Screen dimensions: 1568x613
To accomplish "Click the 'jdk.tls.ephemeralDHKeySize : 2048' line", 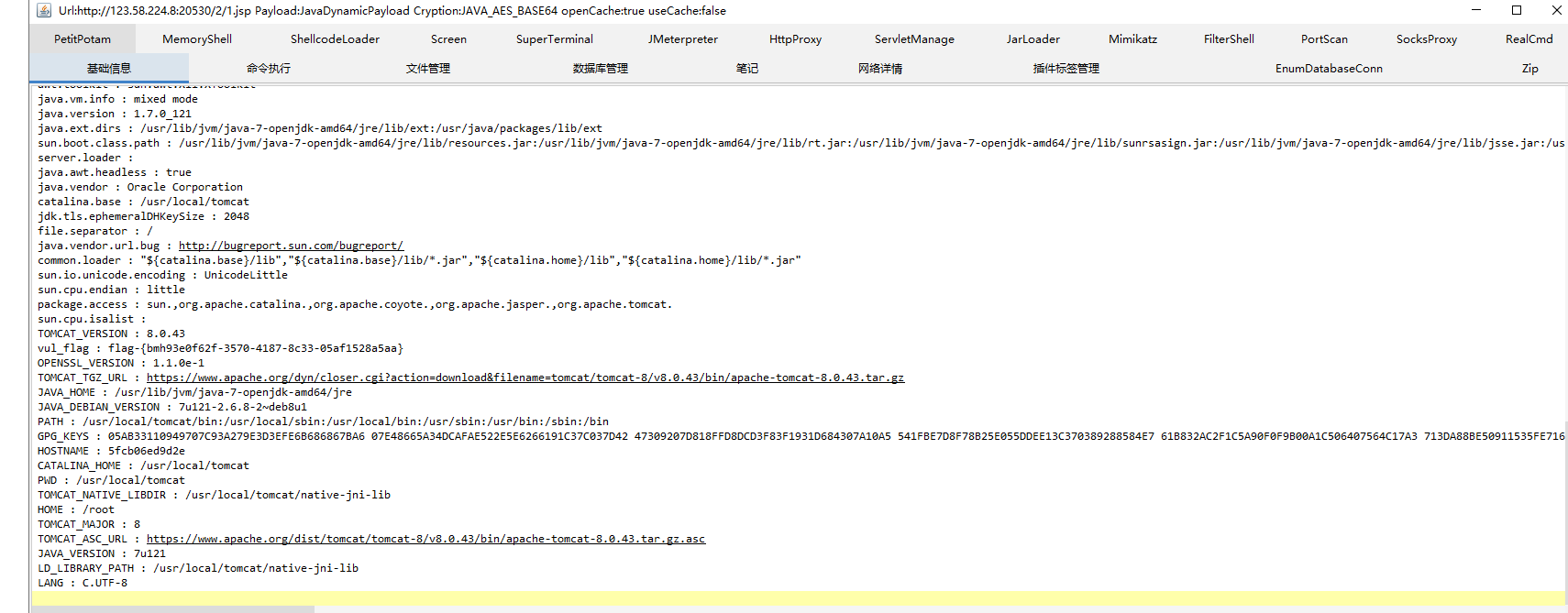I will [143, 216].
